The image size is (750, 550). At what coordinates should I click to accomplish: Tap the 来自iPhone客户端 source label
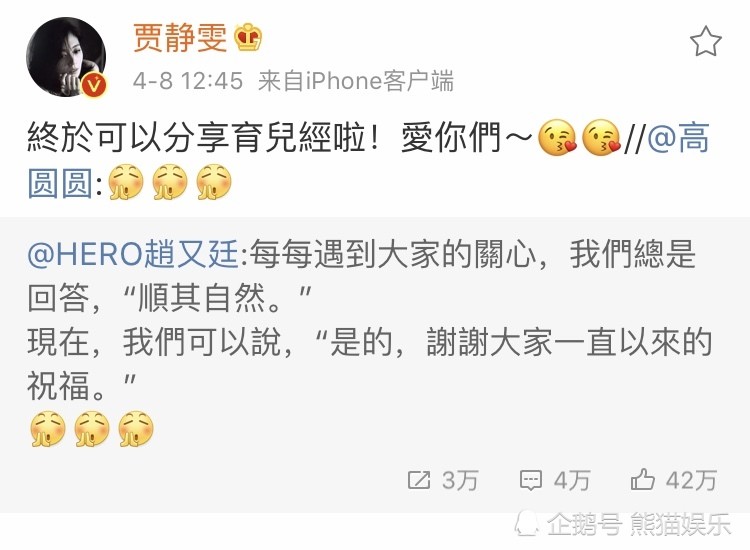(356, 80)
